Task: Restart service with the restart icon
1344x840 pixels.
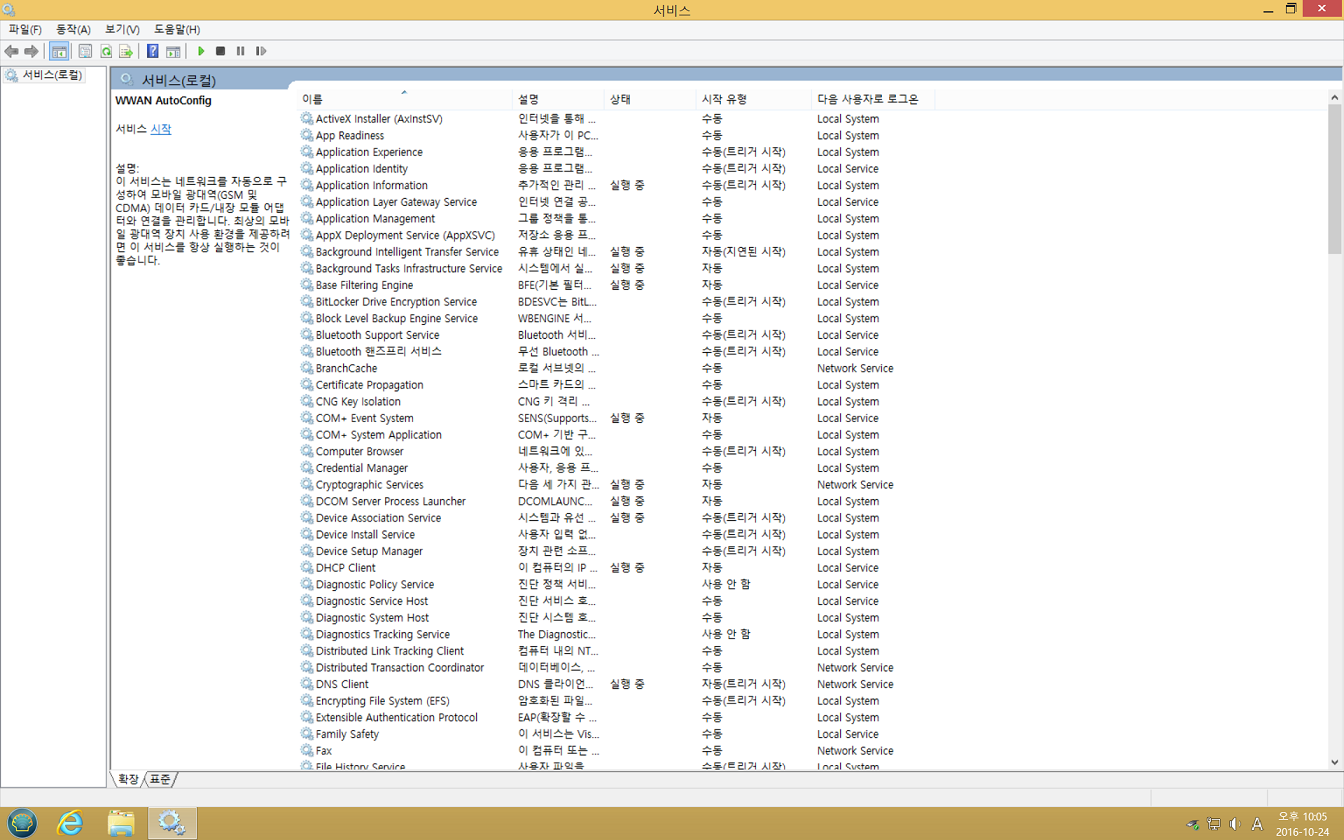Action: [x=261, y=51]
